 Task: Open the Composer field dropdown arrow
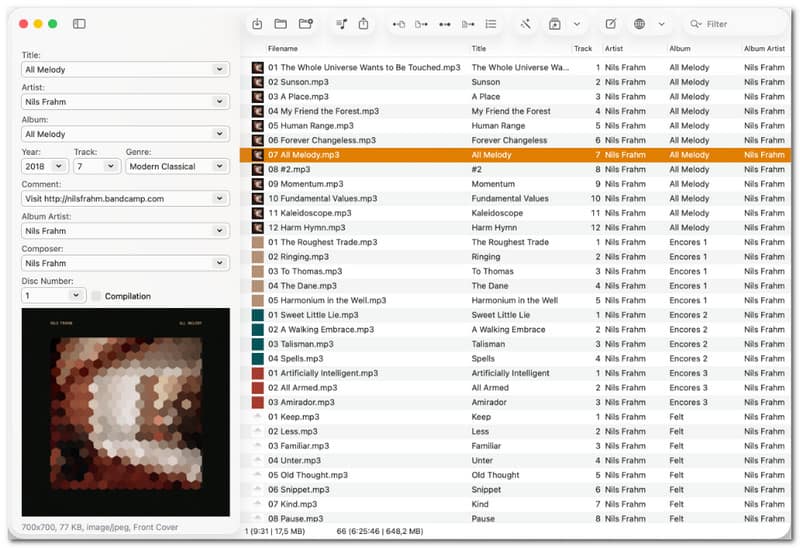tap(219, 263)
